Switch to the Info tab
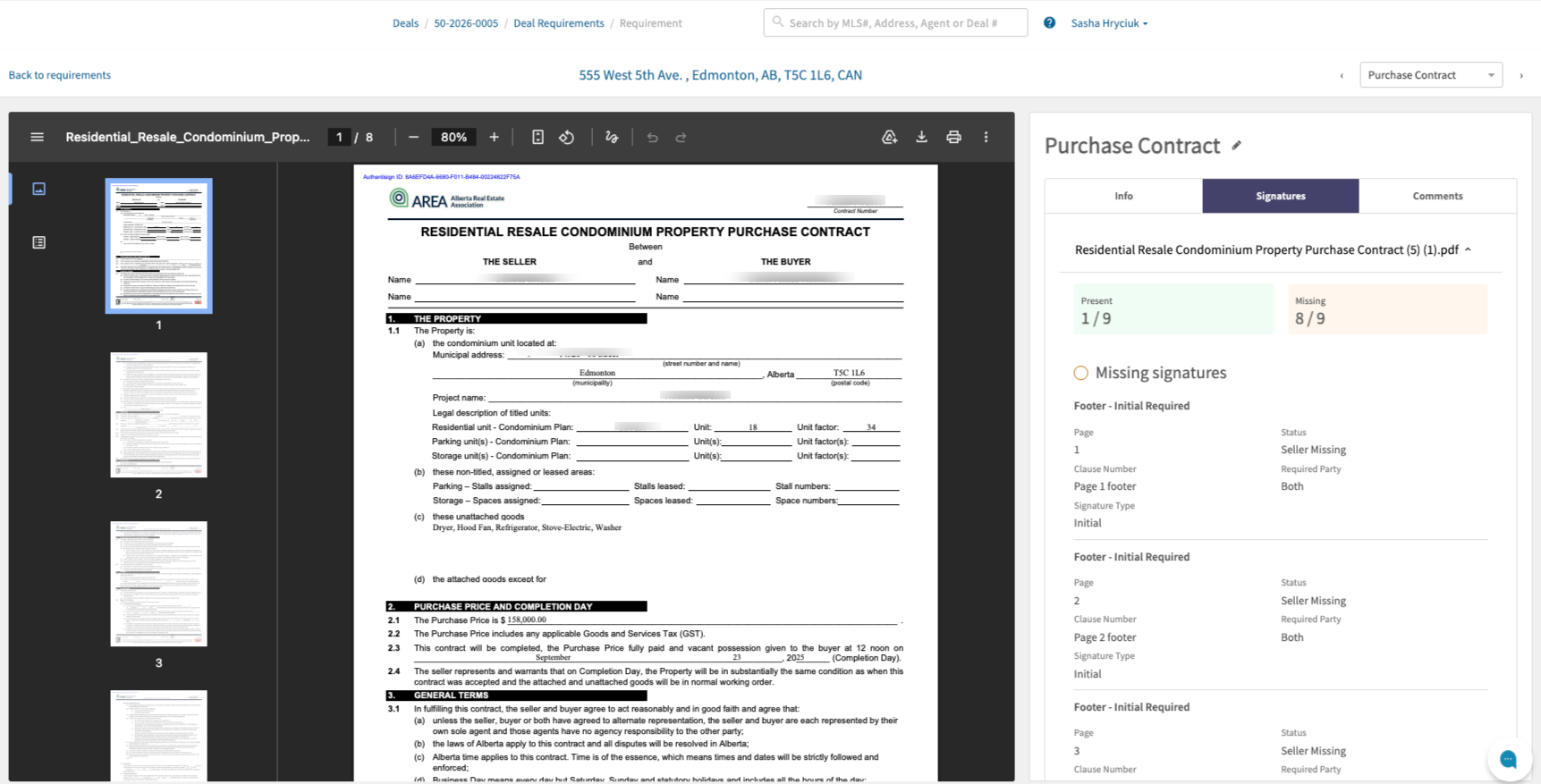1541x784 pixels. pyautogui.click(x=1123, y=196)
